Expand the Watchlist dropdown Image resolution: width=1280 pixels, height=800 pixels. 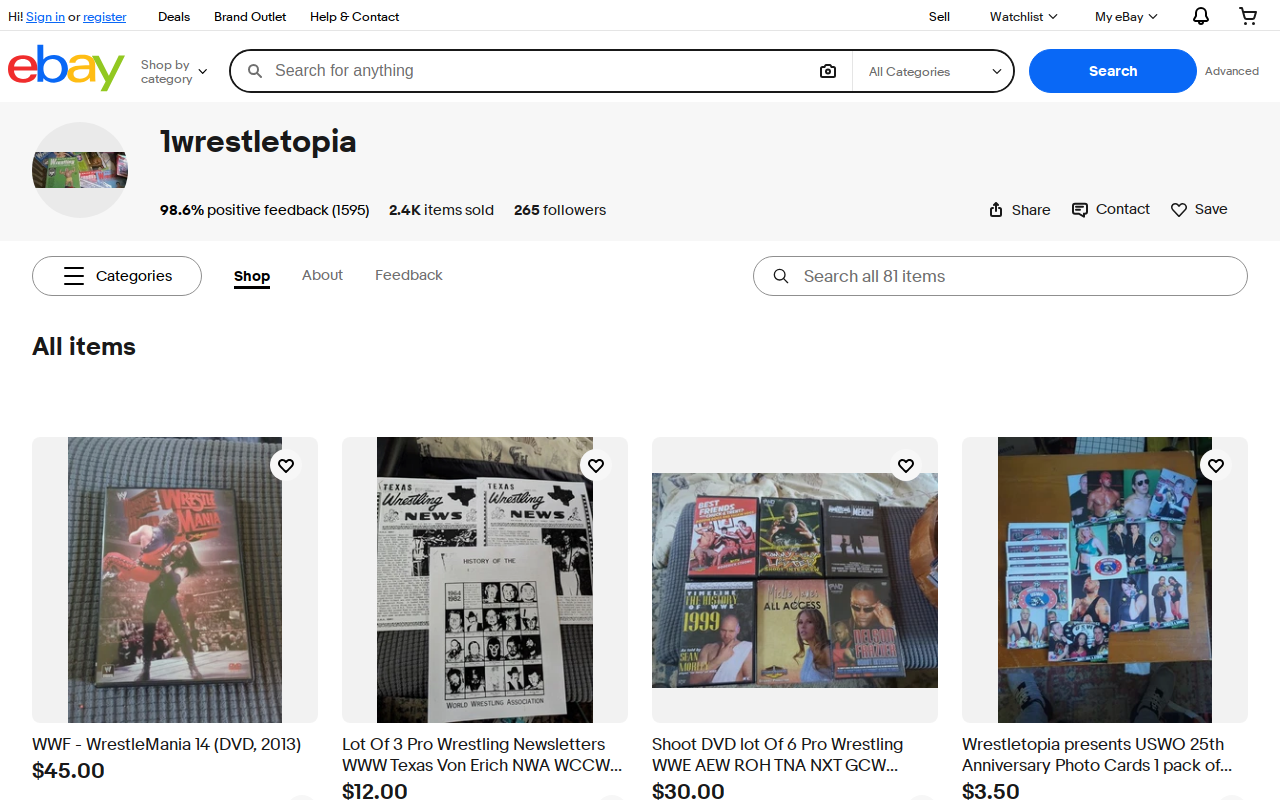pos(1023,16)
